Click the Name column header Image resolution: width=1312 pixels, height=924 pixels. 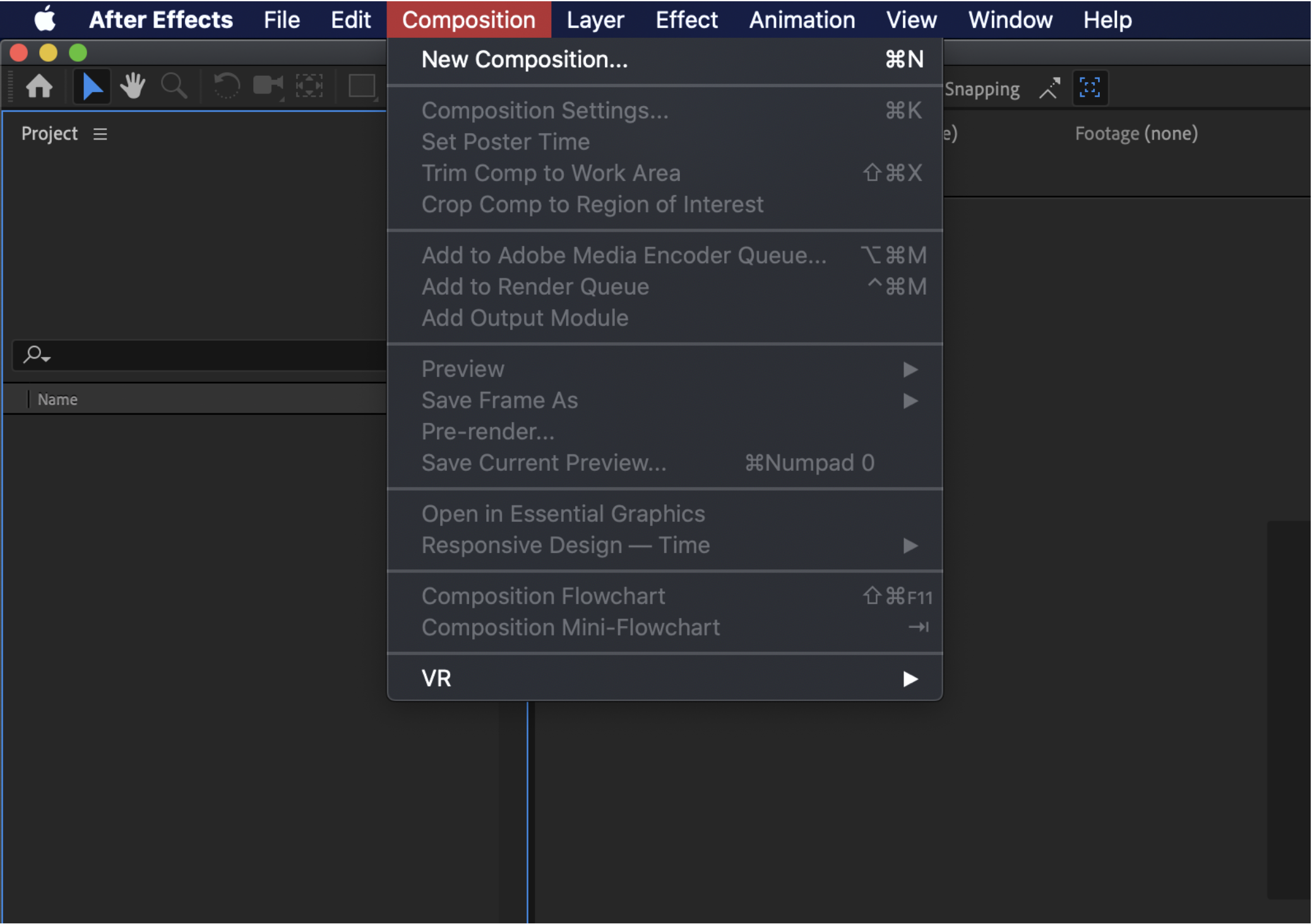pos(57,400)
